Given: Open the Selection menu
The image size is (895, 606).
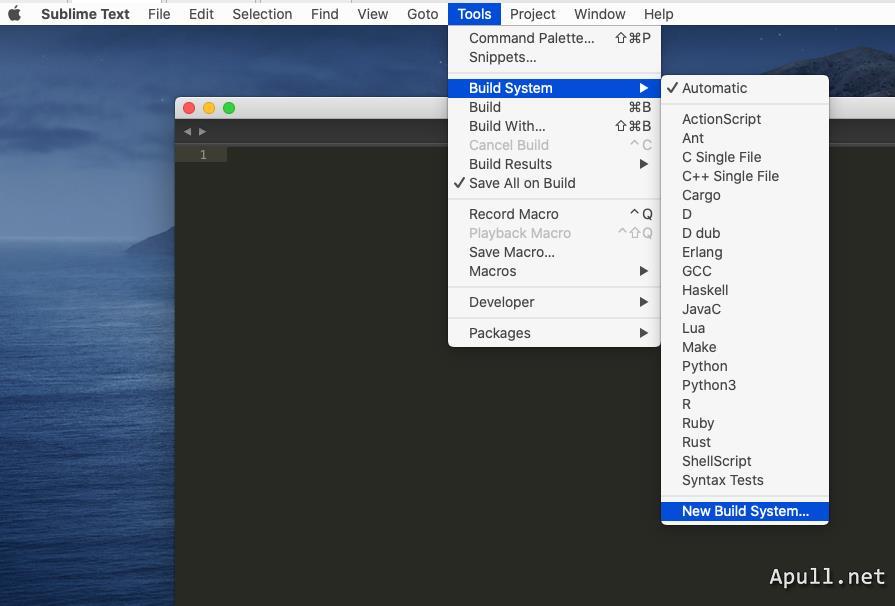Looking at the screenshot, I should tap(262, 14).
